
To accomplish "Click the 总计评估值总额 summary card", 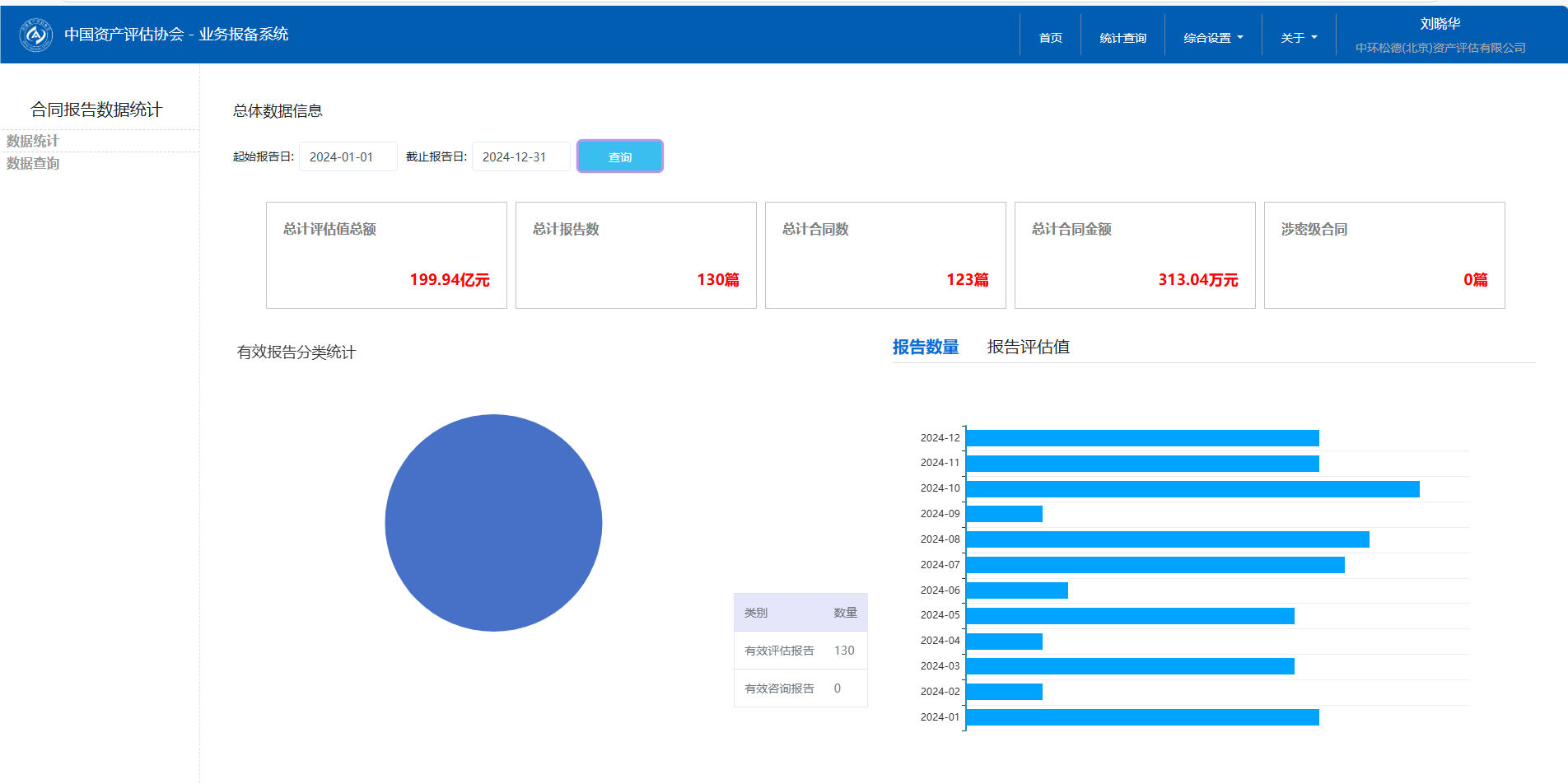I will pos(386,255).
